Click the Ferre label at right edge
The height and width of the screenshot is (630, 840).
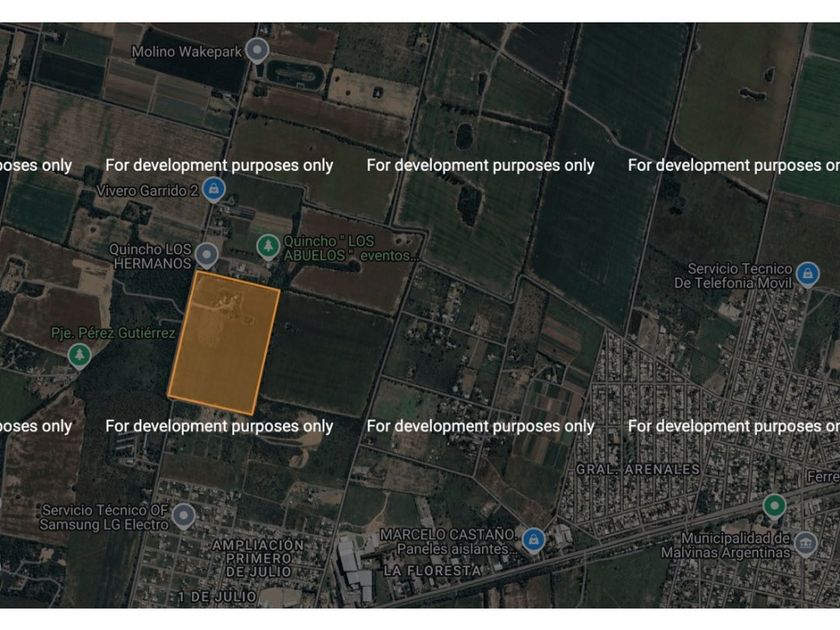coord(823,476)
